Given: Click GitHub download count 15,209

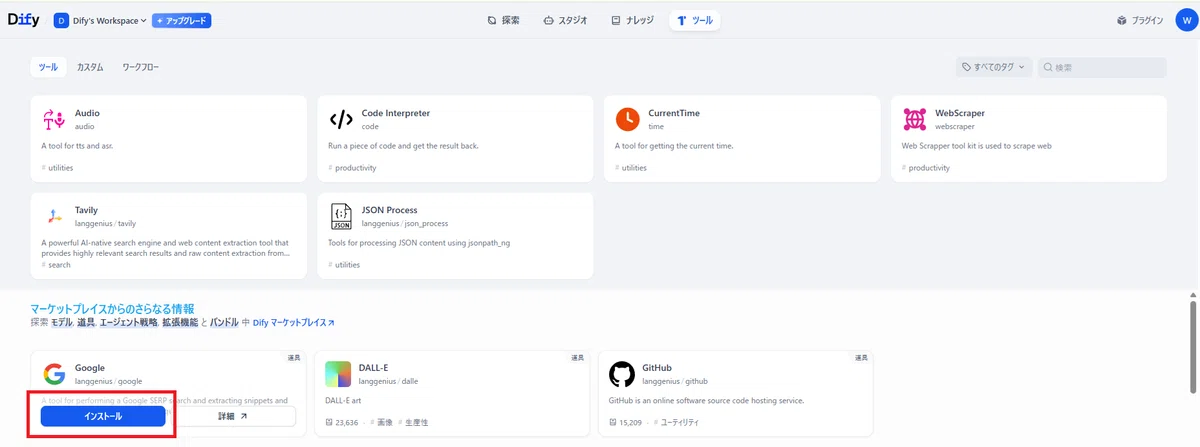Looking at the screenshot, I should click(625, 423).
